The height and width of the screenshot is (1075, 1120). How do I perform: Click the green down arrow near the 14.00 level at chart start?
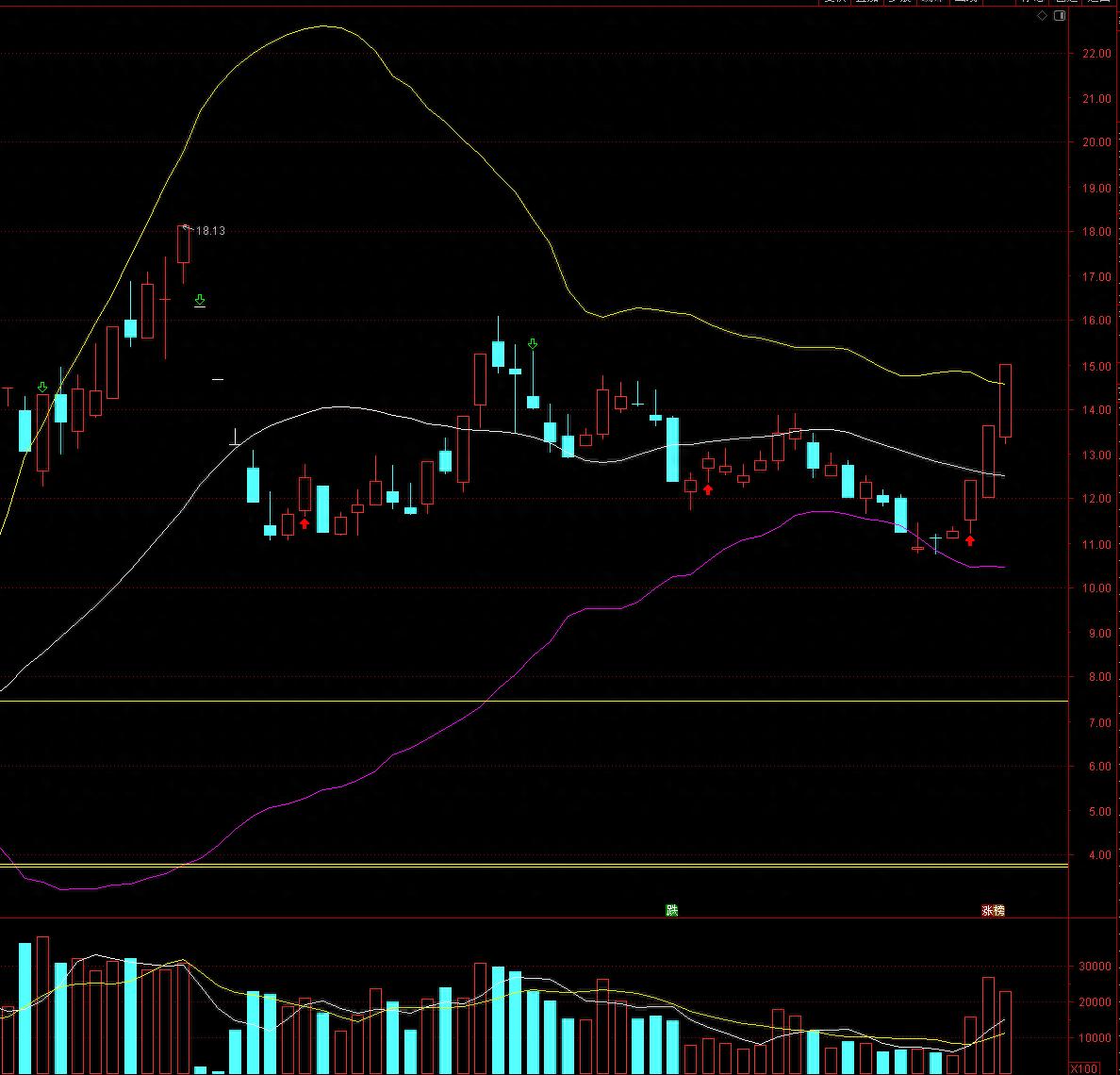(x=42, y=388)
